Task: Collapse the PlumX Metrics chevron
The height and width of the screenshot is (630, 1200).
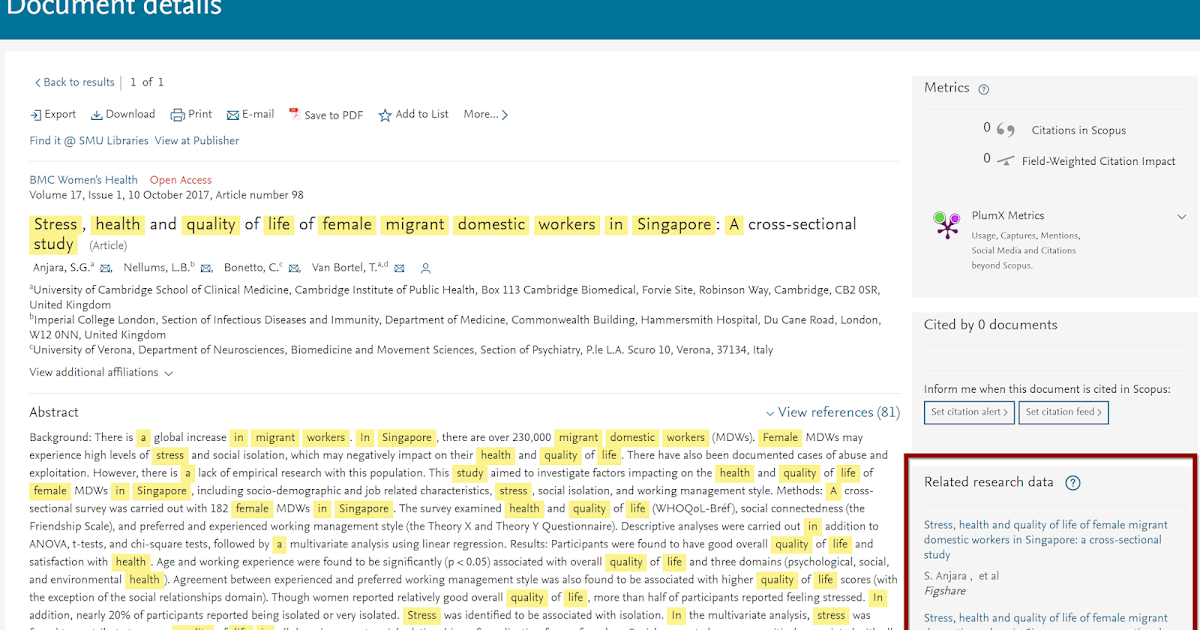Action: (1182, 215)
